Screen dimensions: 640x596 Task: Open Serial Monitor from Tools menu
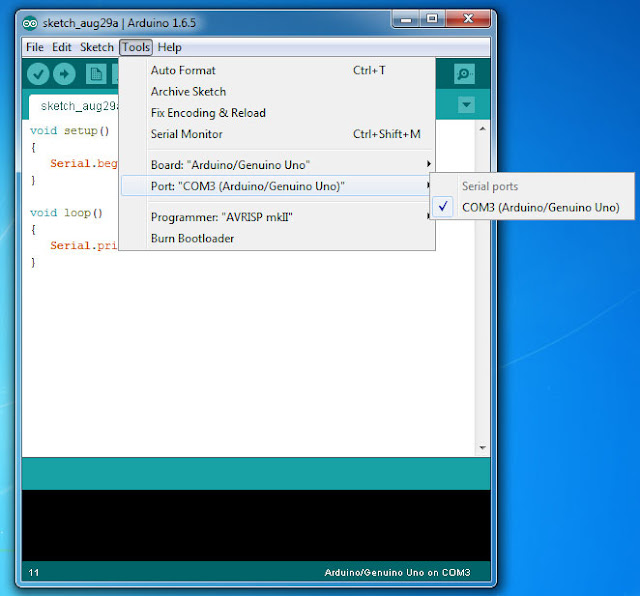tap(277, 134)
